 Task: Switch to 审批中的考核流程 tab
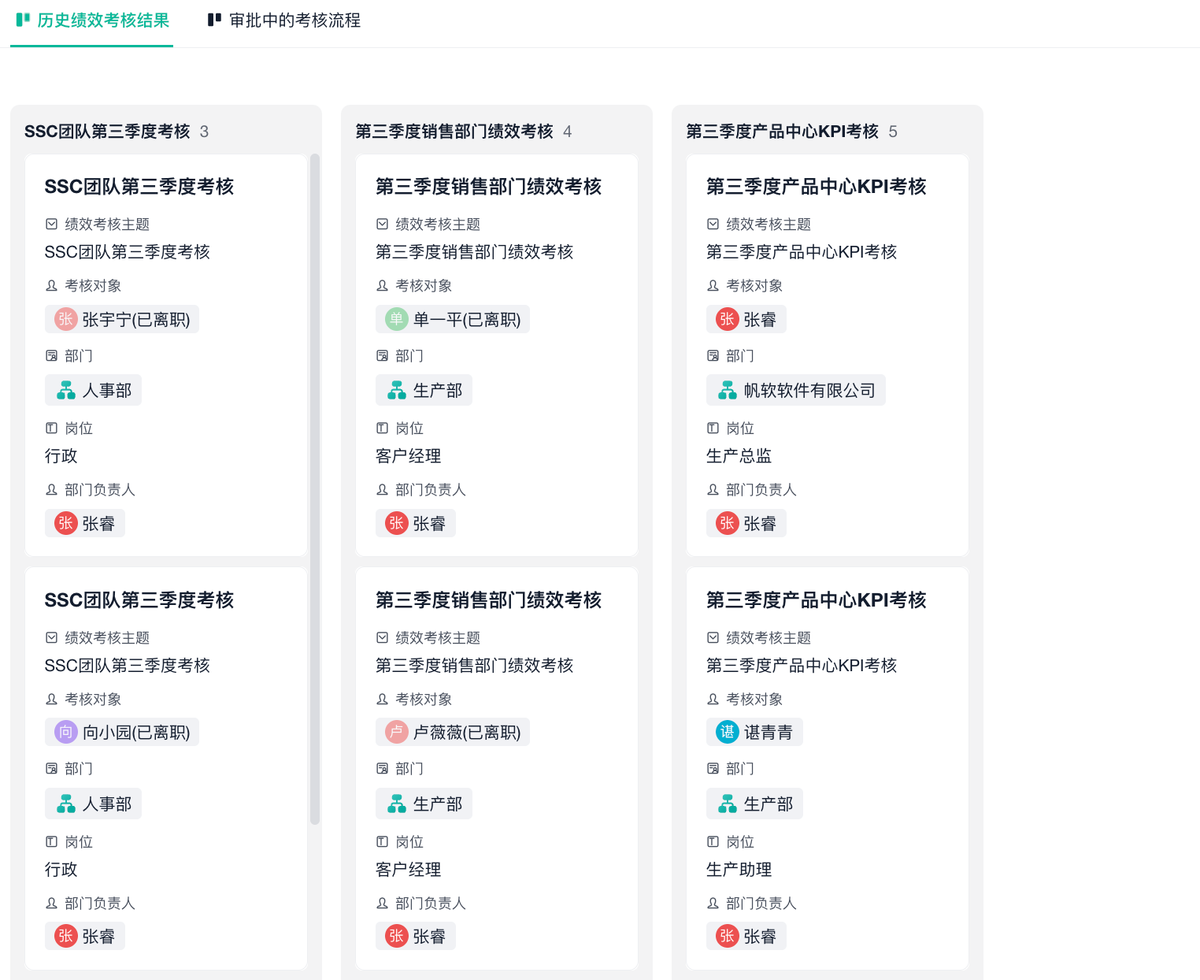pyautogui.click(x=284, y=20)
